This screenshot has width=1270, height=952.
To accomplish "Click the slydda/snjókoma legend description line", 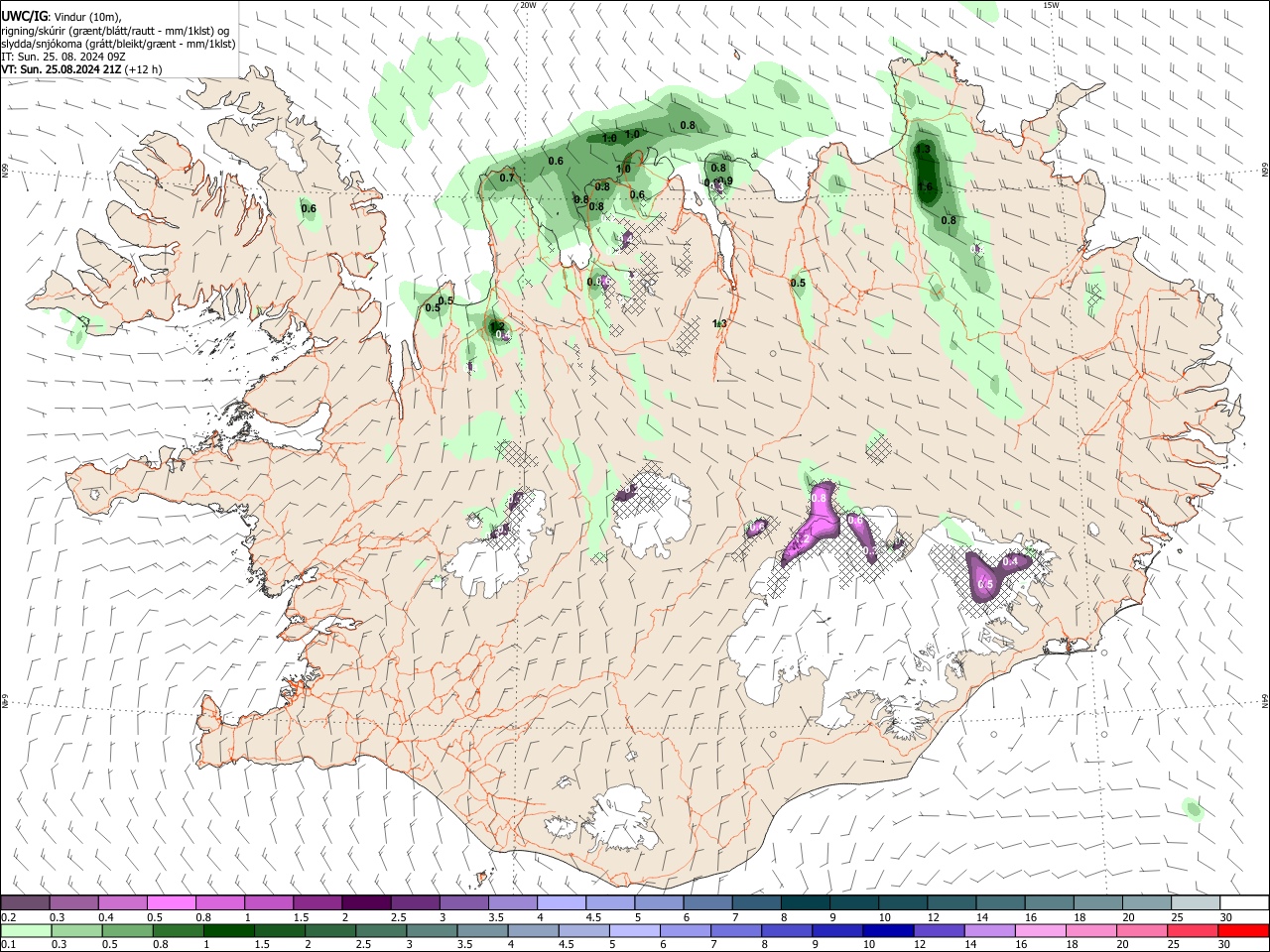I will coord(118,44).
